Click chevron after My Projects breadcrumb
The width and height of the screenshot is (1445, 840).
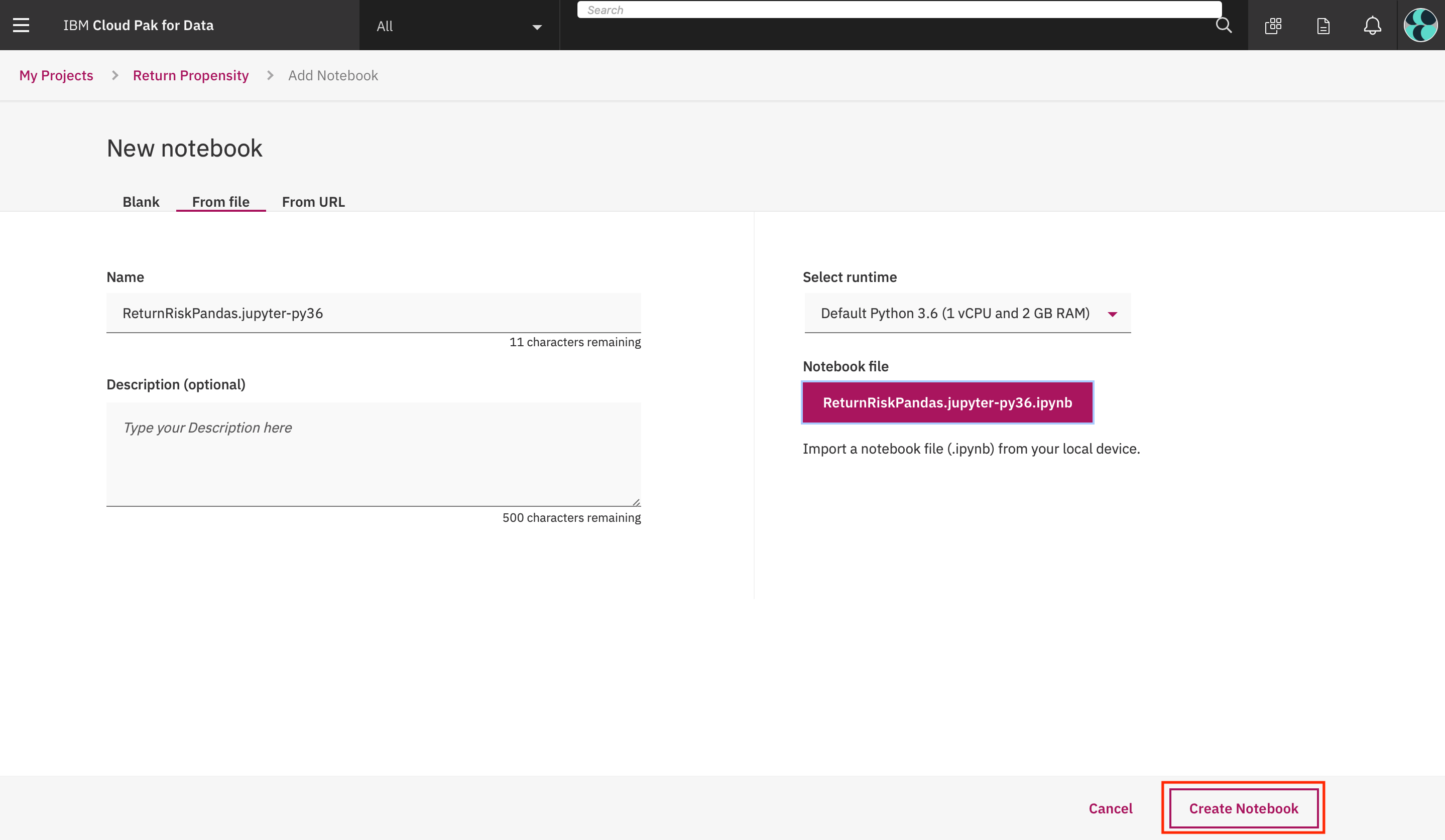point(115,76)
